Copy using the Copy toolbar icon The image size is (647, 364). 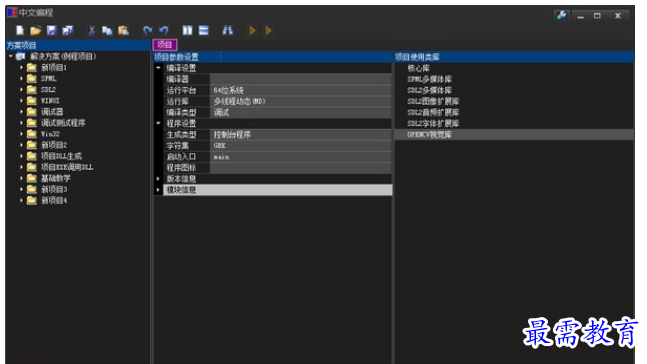point(107,30)
